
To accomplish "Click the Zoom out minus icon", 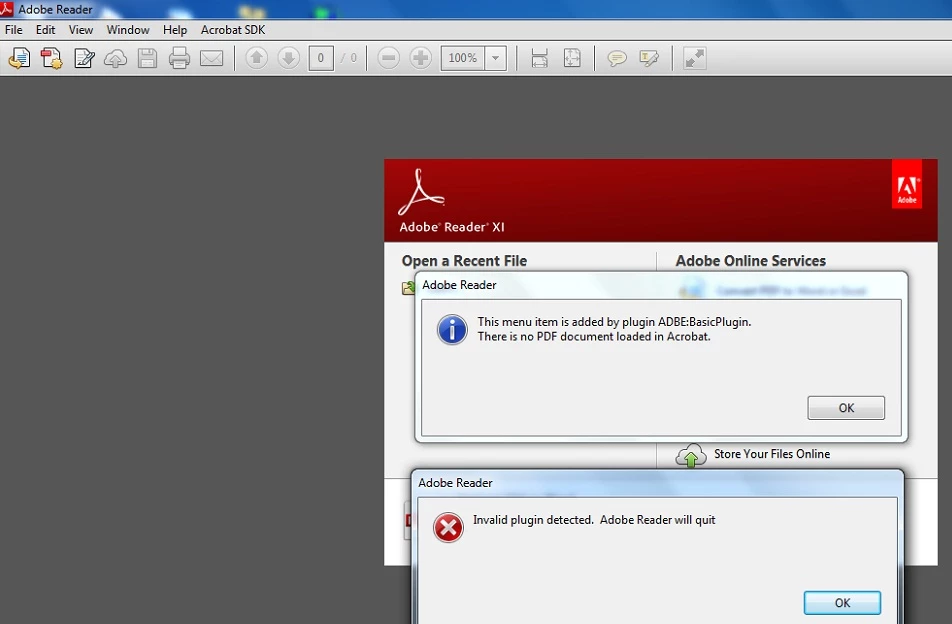I will point(389,58).
